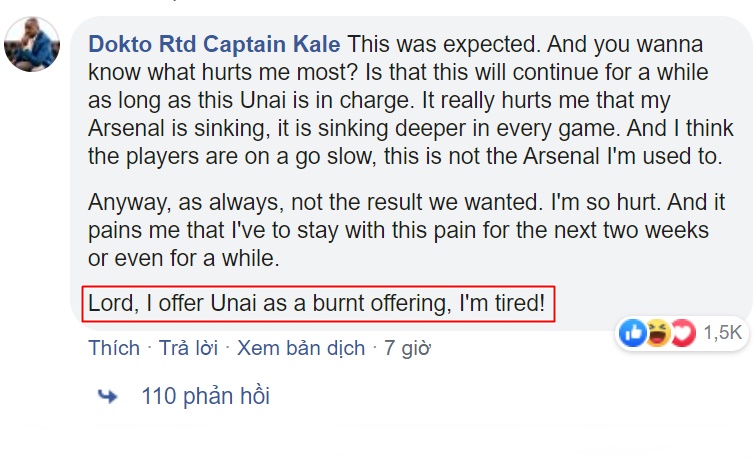Image resolution: width=756 pixels, height=459 pixels.
Task: Expand the 110 phản hồi replies
Action: tap(206, 396)
